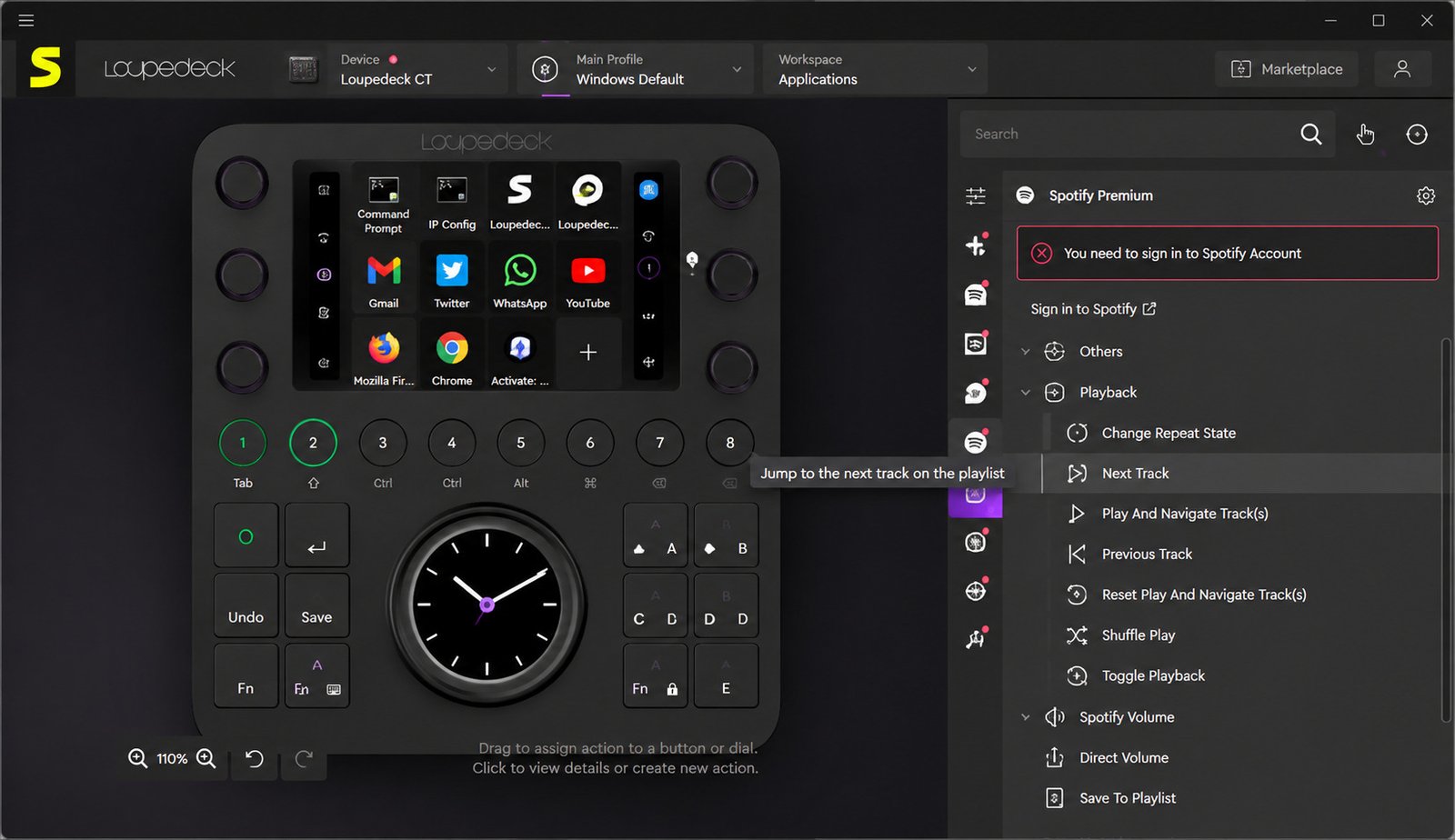The height and width of the screenshot is (840, 1455).
Task: Select round button 5 labeled Alt
Action: click(521, 443)
